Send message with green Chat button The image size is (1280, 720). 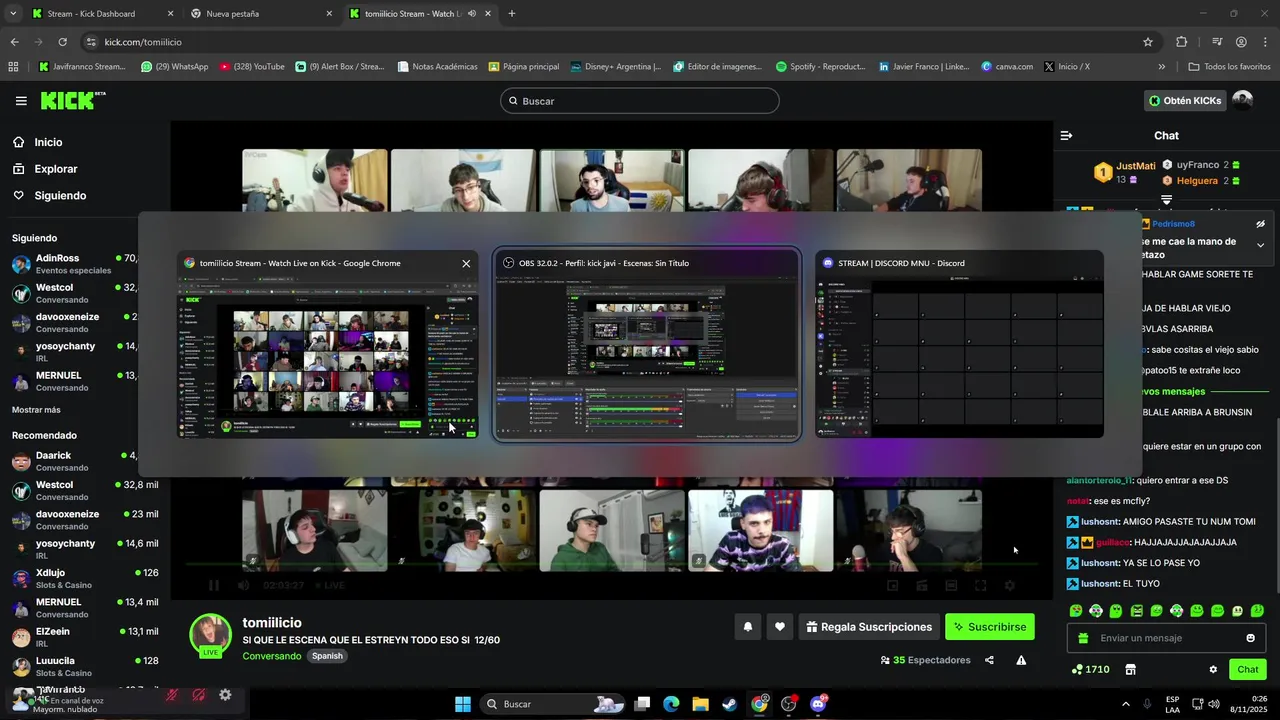click(x=1248, y=669)
